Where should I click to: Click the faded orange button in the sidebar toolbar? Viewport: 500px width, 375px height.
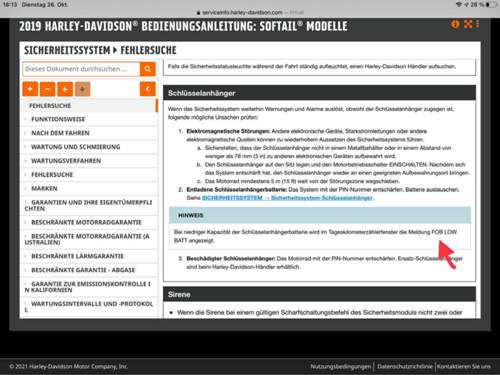(x=82, y=89)
